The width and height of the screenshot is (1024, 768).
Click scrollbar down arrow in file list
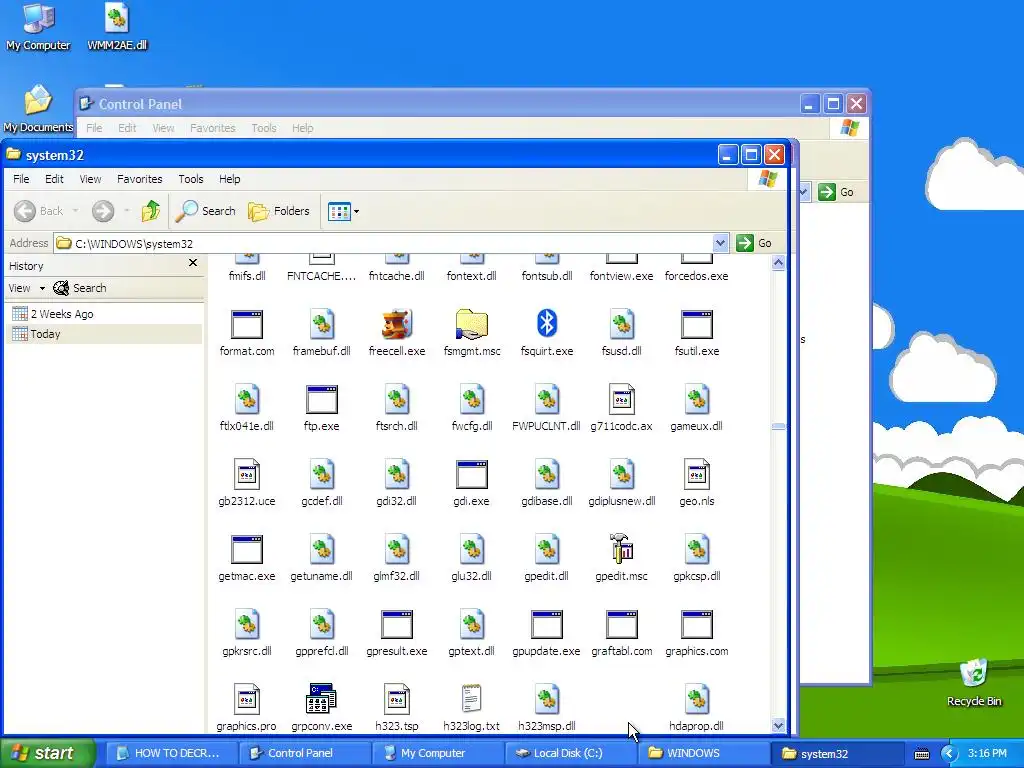778,725
